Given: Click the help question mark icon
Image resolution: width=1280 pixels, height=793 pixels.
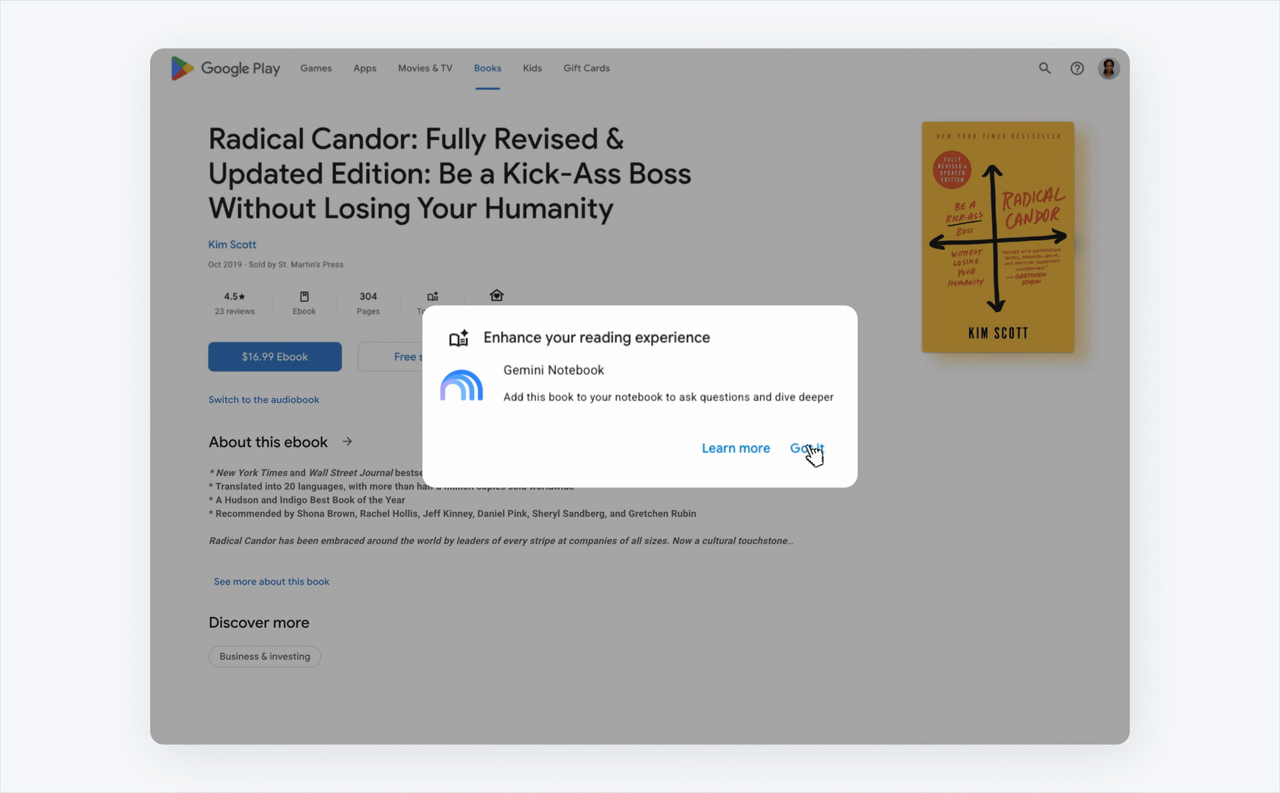Looking at the screenshot, I should [x=1077, y=68].
